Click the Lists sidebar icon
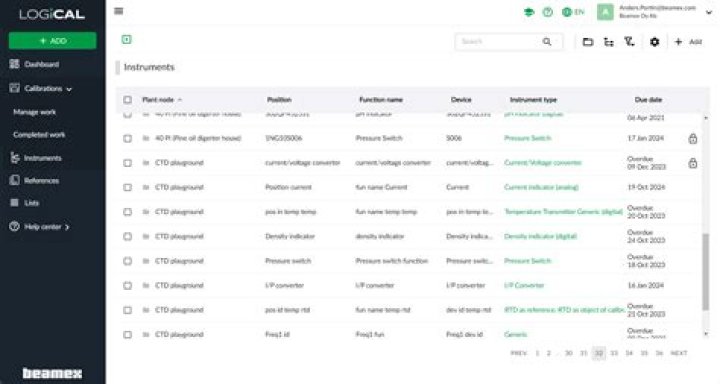Image resolution: width=720 pixels, height=384 pixels. (x=15, y=203)
